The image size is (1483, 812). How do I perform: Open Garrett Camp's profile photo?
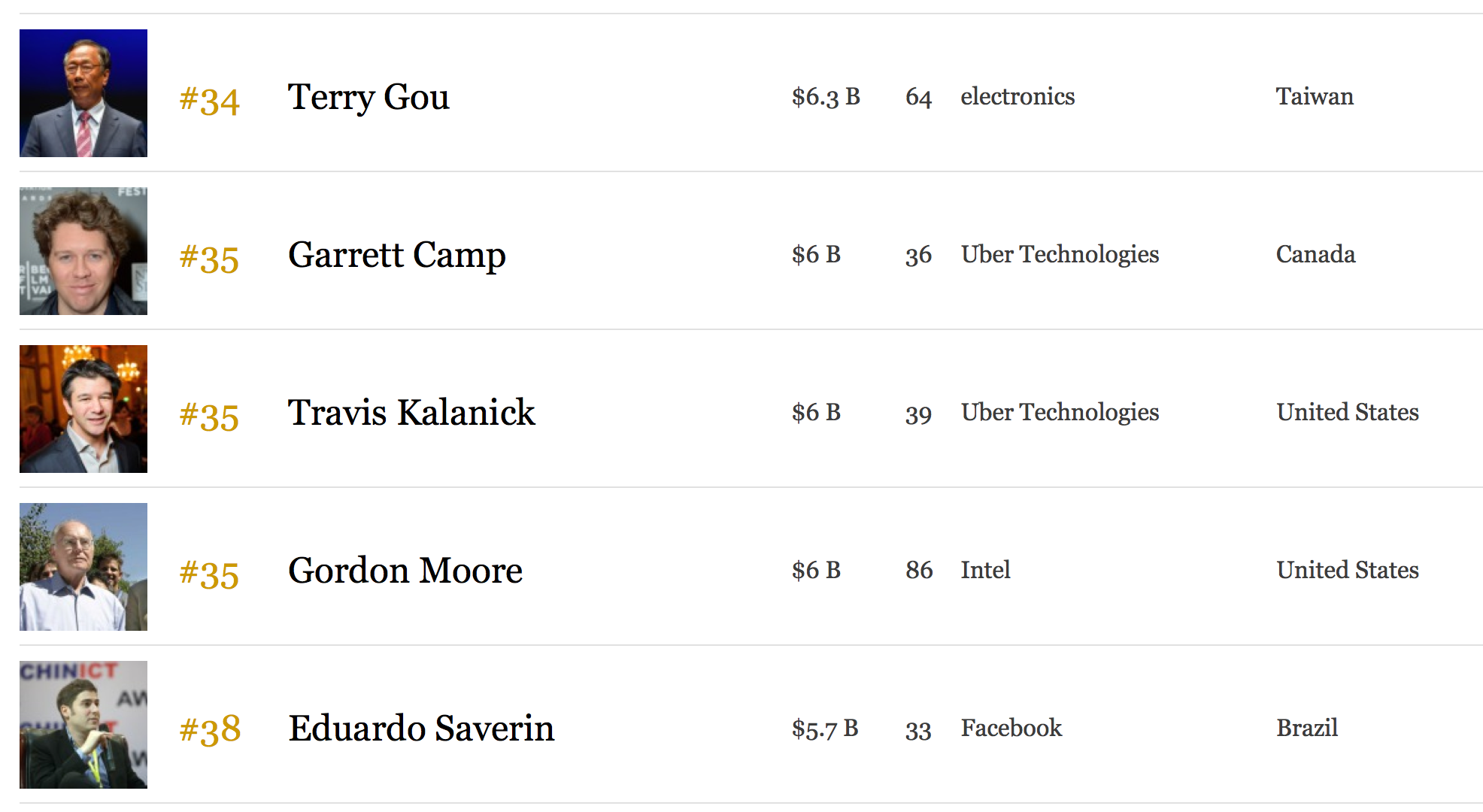click(83, 251)
